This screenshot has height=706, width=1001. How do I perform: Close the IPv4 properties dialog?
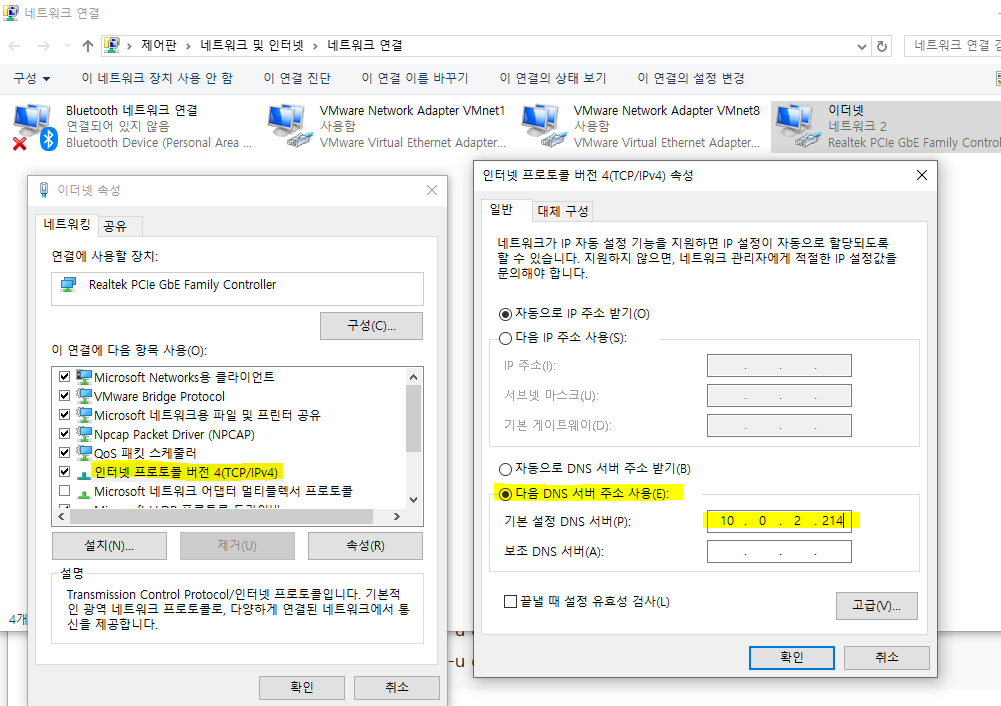pos(921,176)
